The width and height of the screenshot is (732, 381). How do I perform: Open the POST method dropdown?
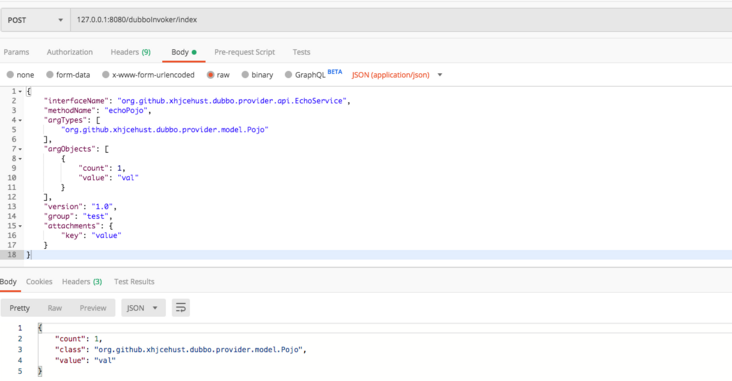[x=35, y=20]
